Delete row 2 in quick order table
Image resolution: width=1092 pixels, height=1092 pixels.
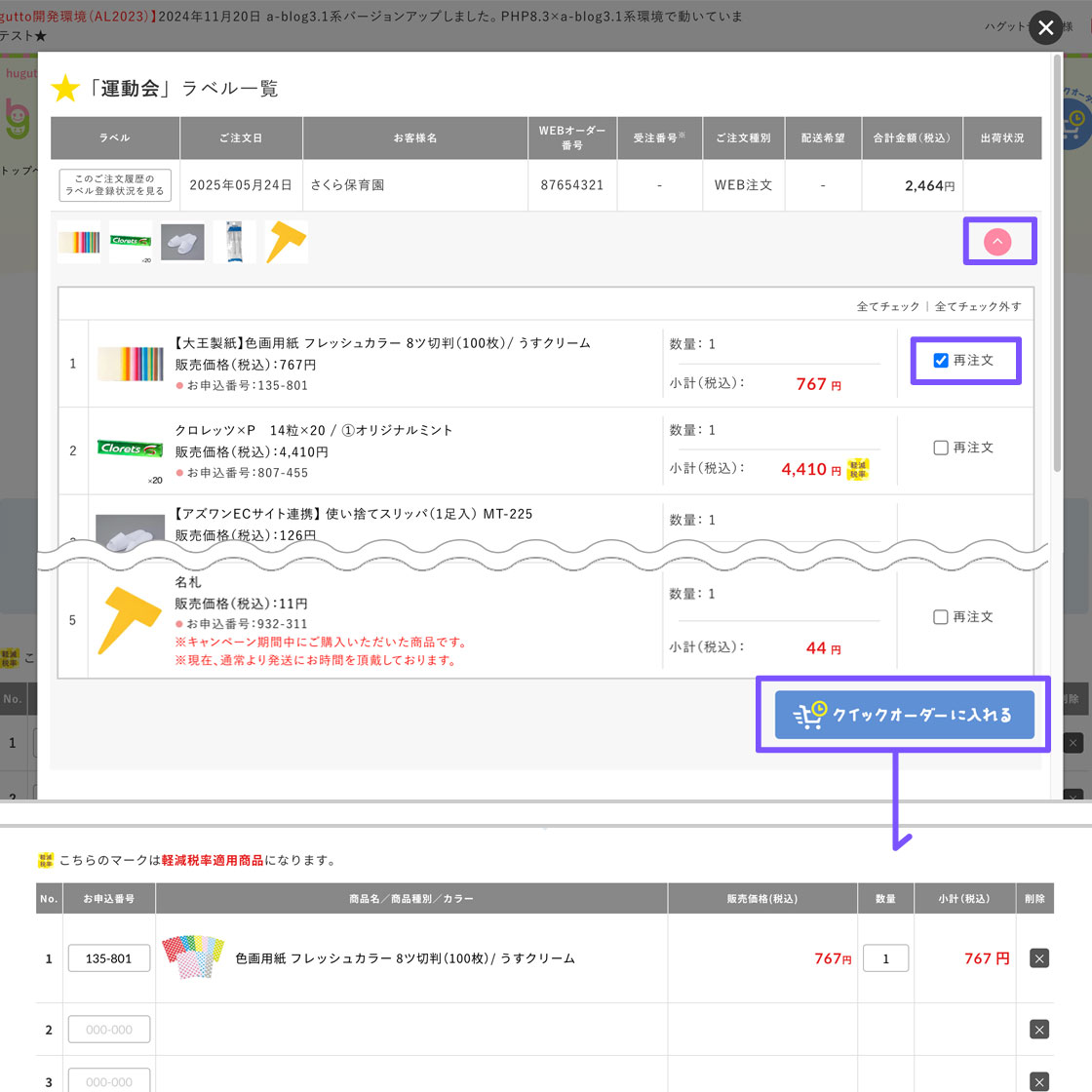click(x=1039, y=1030)
